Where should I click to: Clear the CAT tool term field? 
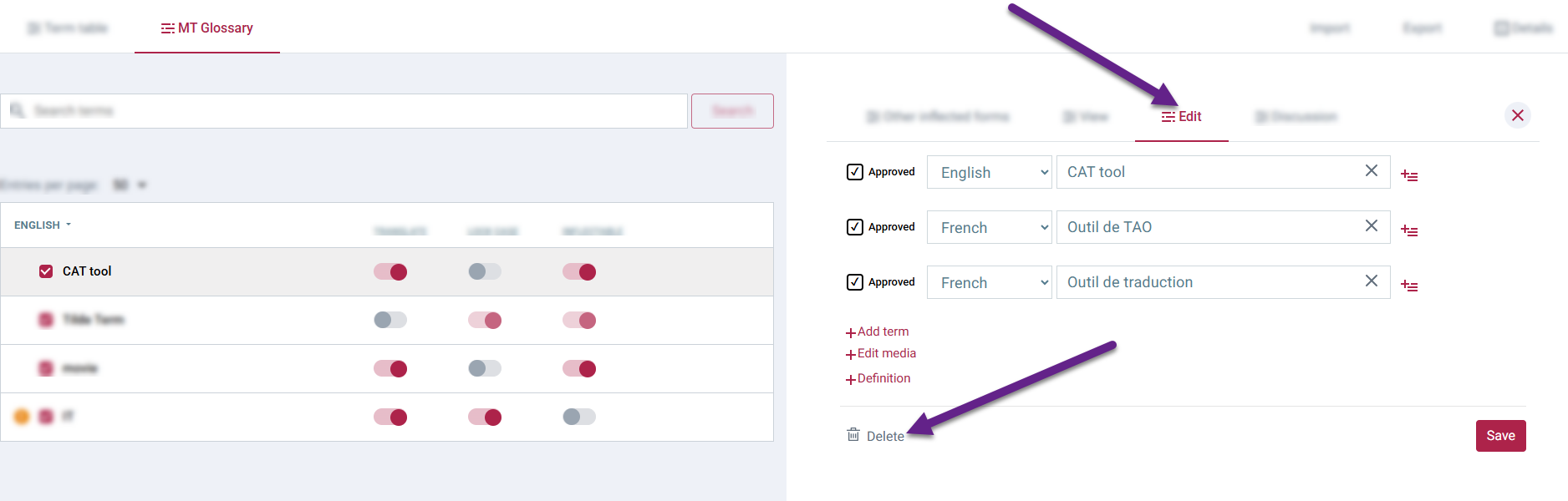(1371, 171)
